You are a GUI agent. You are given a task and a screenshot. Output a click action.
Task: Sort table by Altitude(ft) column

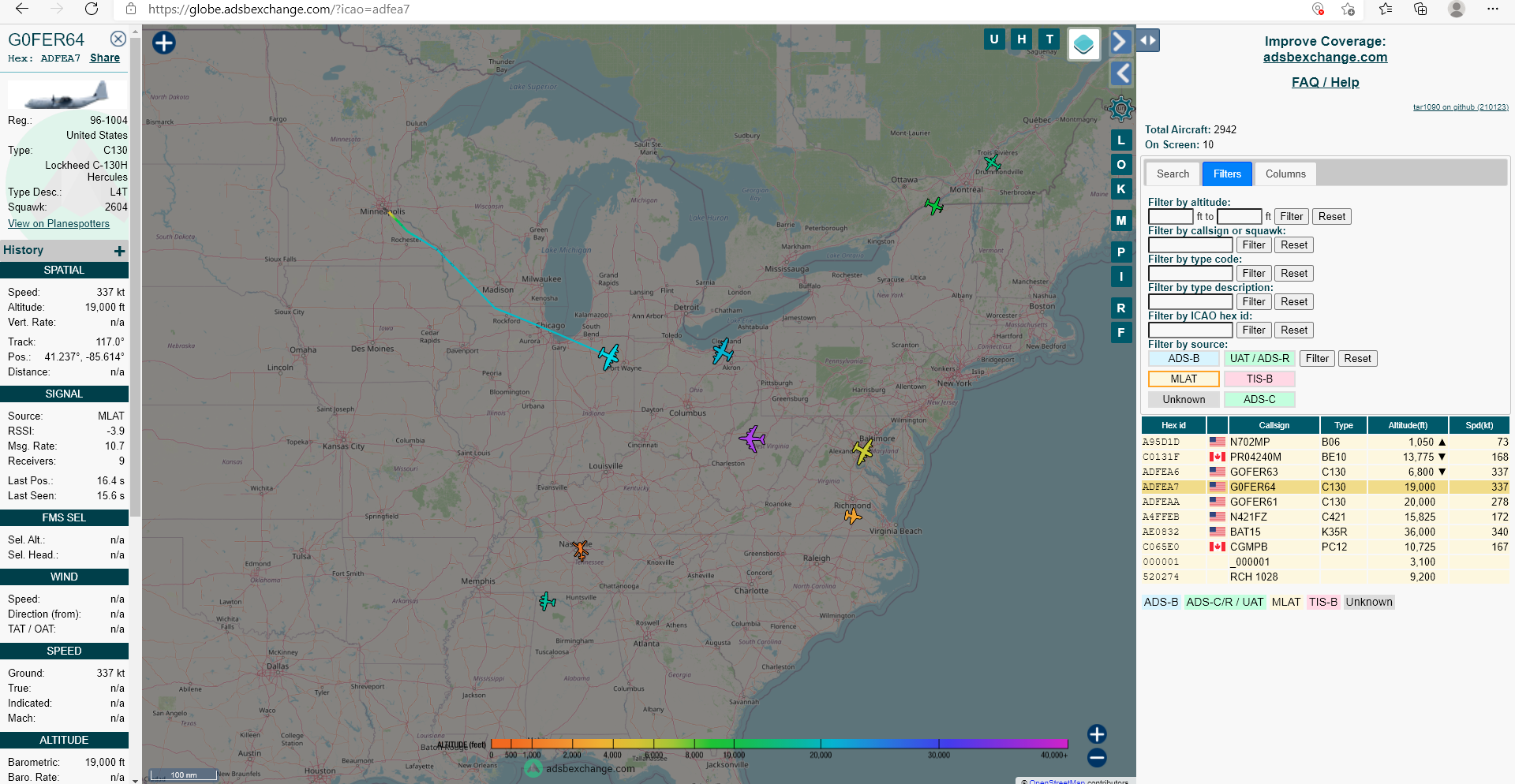point(1408,426)
